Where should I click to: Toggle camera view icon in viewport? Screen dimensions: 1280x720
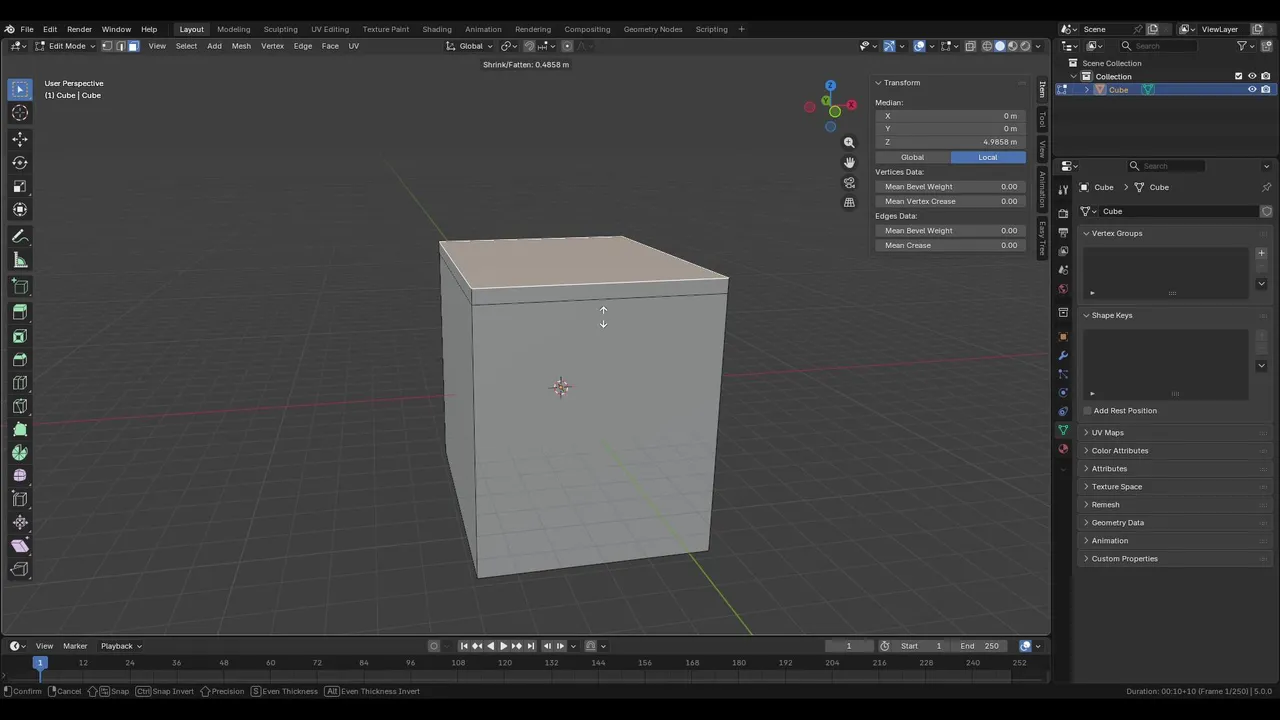tap(849, 183)
